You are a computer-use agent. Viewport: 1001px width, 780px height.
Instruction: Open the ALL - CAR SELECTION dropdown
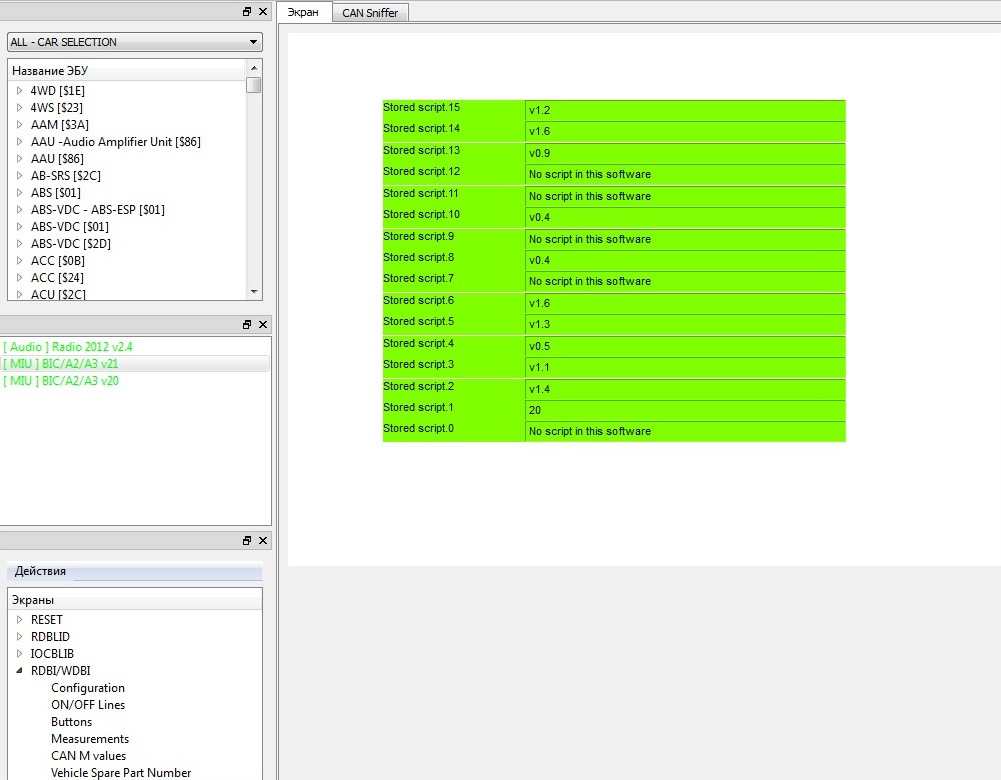pos(254,42)
